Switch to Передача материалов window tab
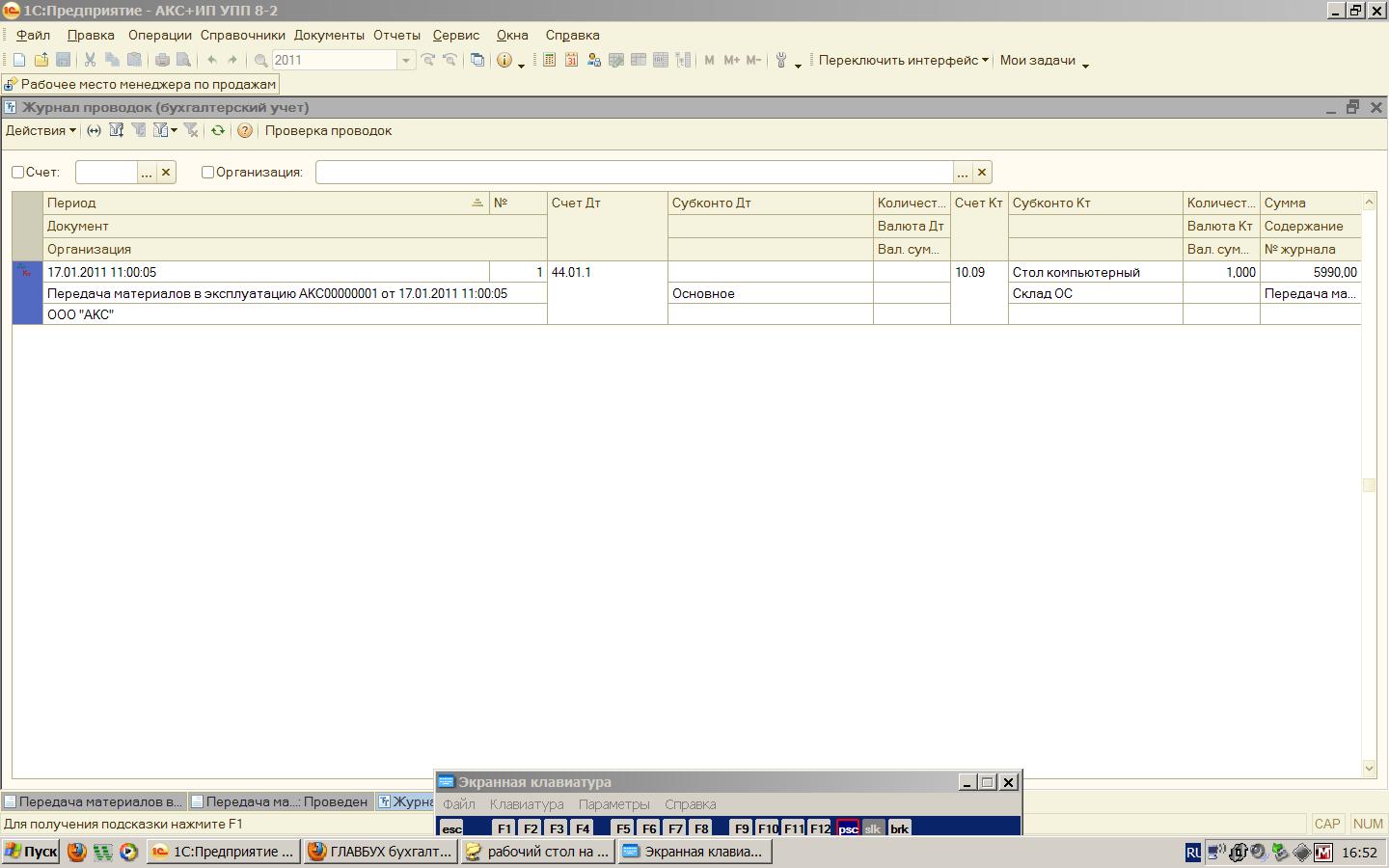This screenshot has width=1389, height=868. (94, 801)
